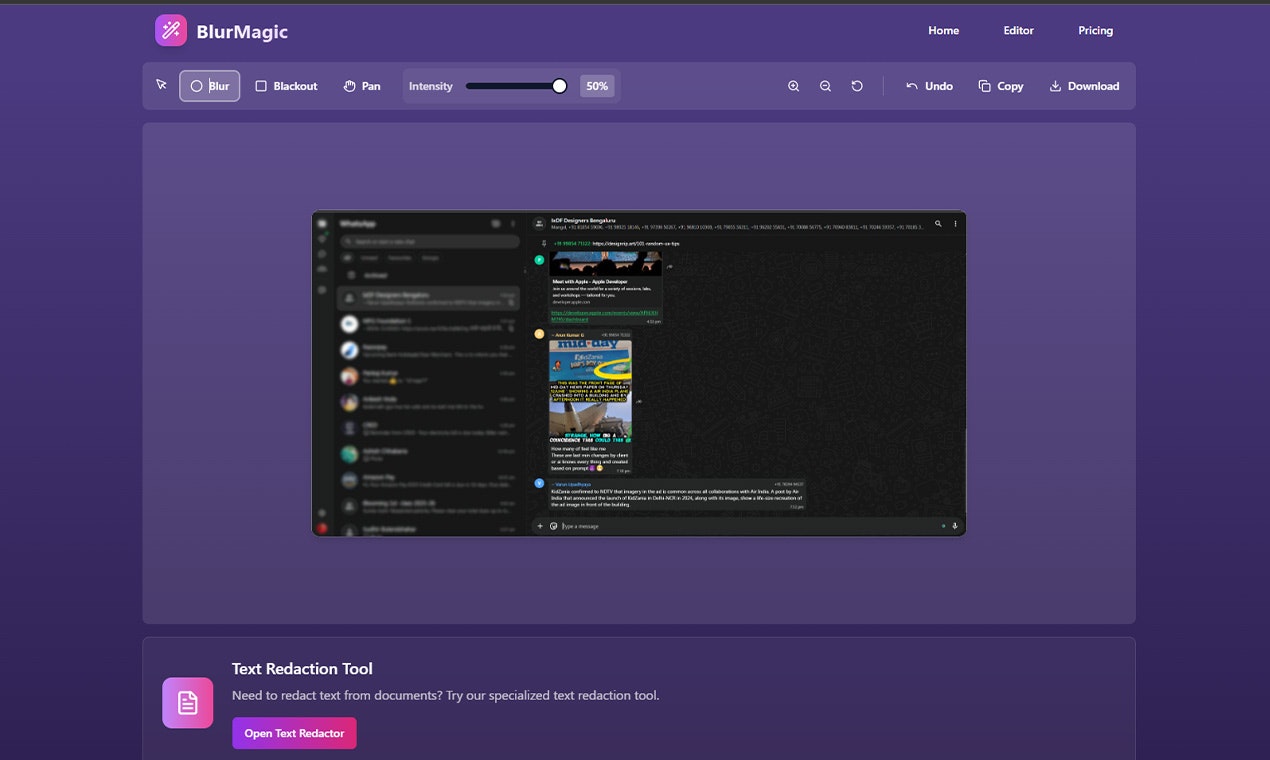Image resolution: width=1270 pixels, height=760 pixels.
Task: Download the edited image
Action: (x=1084, y=86)
